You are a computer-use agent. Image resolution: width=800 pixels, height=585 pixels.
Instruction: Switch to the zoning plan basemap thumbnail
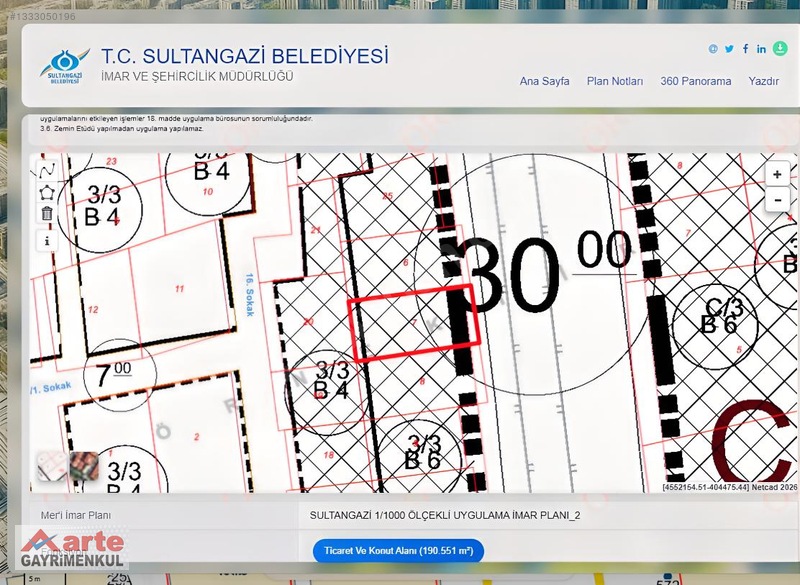(x=52, y=466)
